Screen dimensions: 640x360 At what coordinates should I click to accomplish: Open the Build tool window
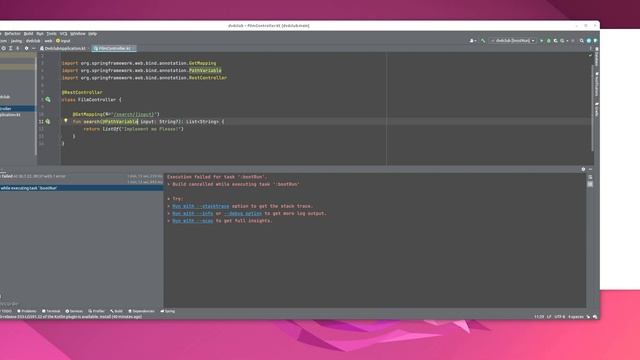(x=116, y=311)
